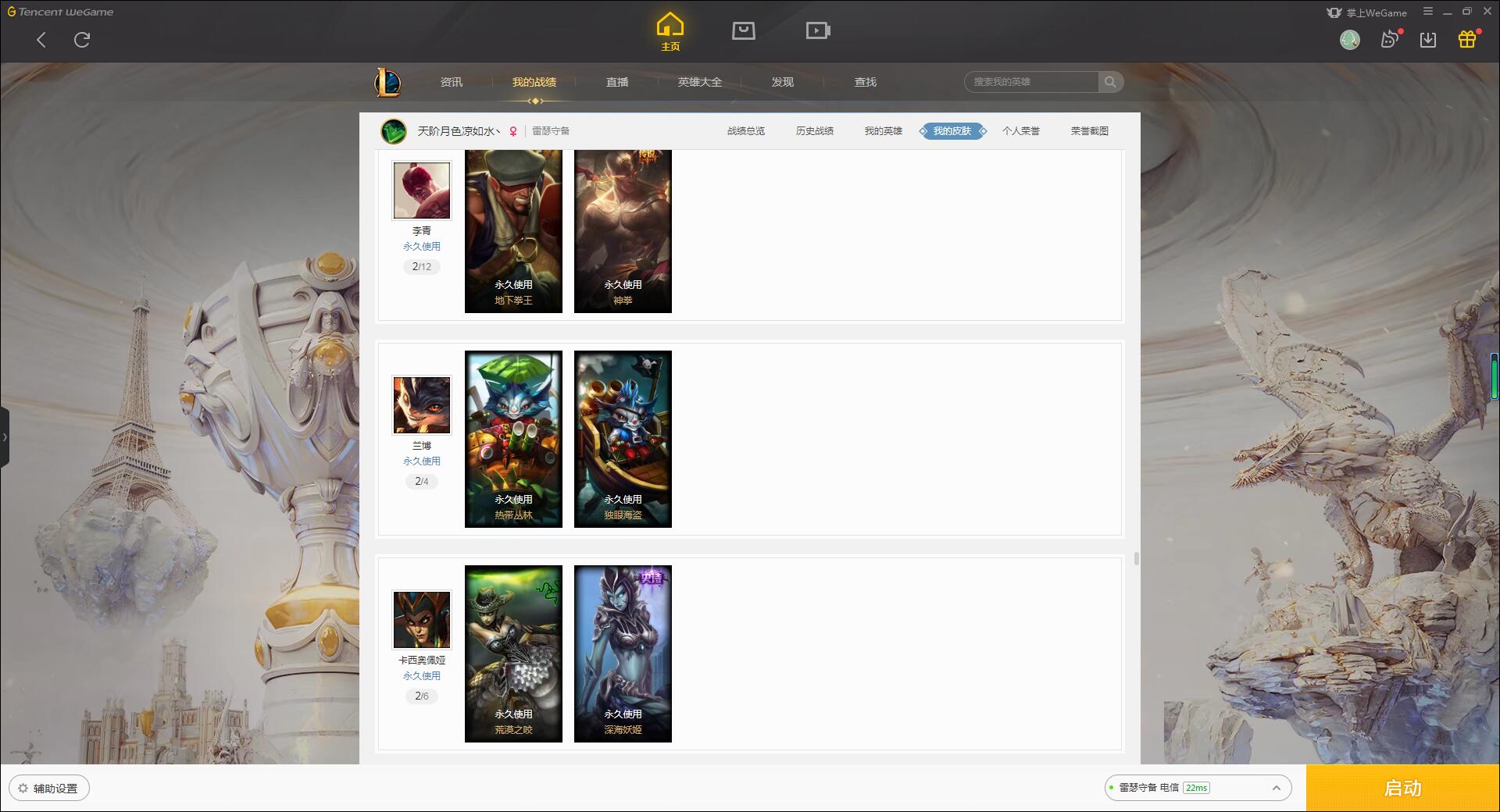Click the 2/6 skin count badge
Viewport: 1500px width, 812px height.
pyautogui.click(x=422, y=696)
